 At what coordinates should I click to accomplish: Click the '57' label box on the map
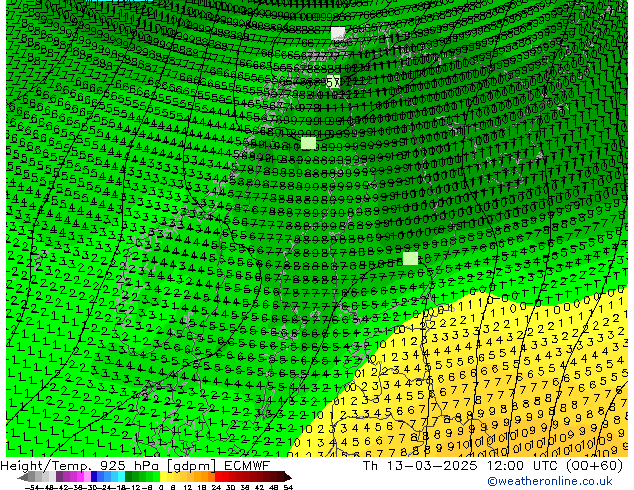pos(333,82)
